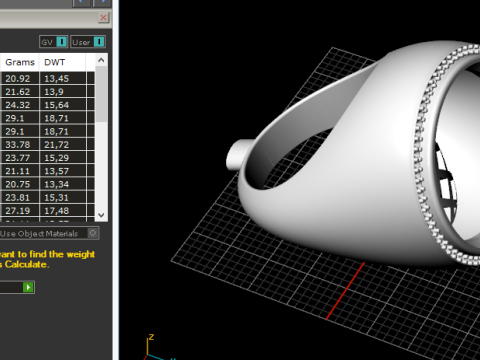The height and width of the screenshot is (360, 480).
Task: Click the Grams column header
Action: click(20, 62)
